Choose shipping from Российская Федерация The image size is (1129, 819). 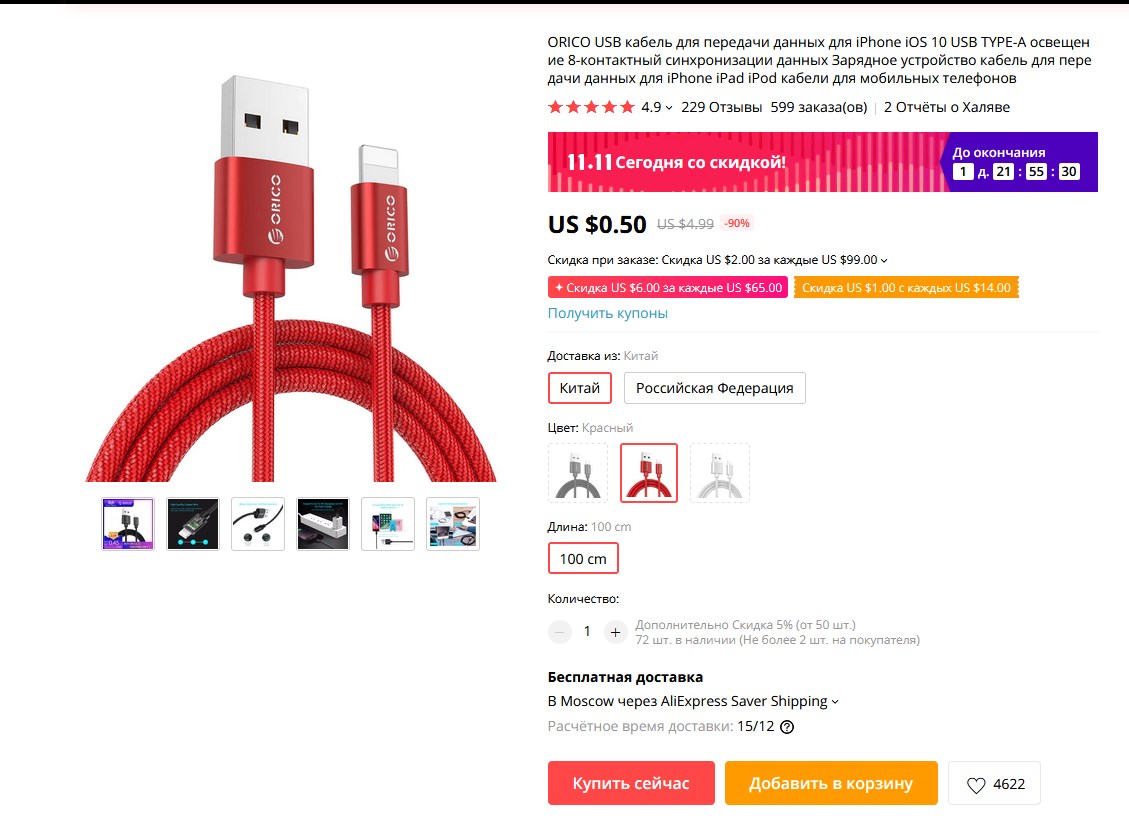click(x=714, y=388)
